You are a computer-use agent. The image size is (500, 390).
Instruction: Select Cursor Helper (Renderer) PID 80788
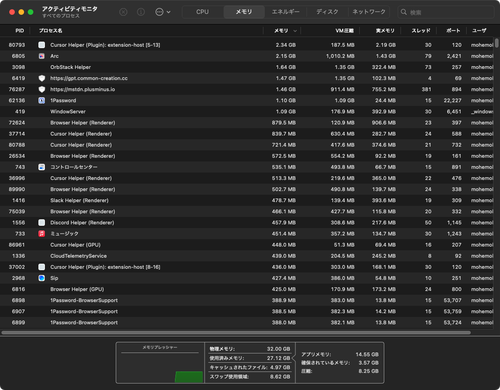(x=247, y=145)
